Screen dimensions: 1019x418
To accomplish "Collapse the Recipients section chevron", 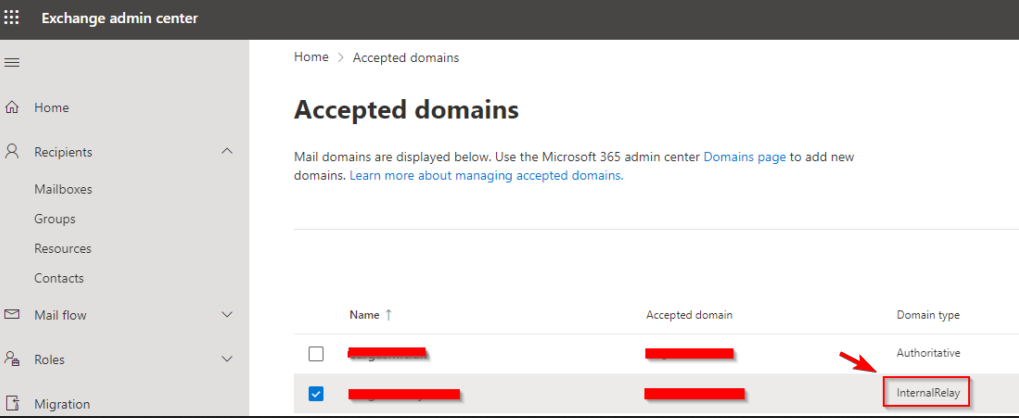I will [227, 152].
